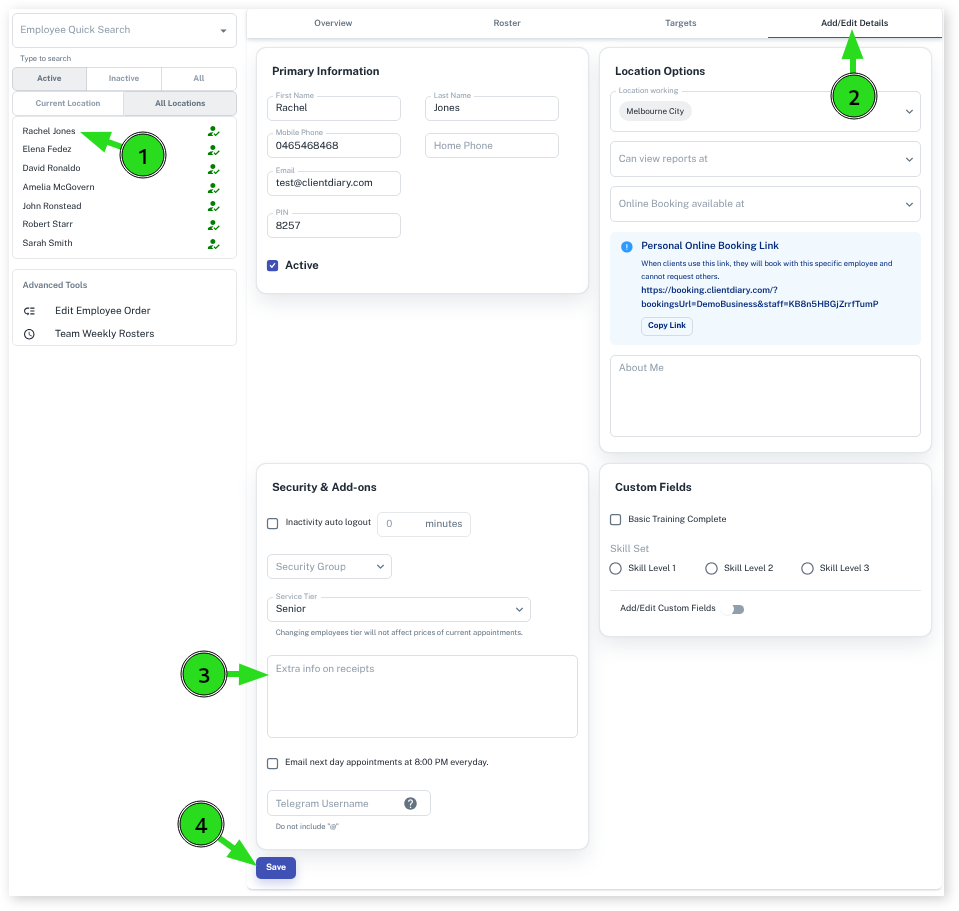Click the status icon next to Rachel Jones
The height and width of the screenshot is (911, 959).
pyautogui.click(x=212, y=131)
